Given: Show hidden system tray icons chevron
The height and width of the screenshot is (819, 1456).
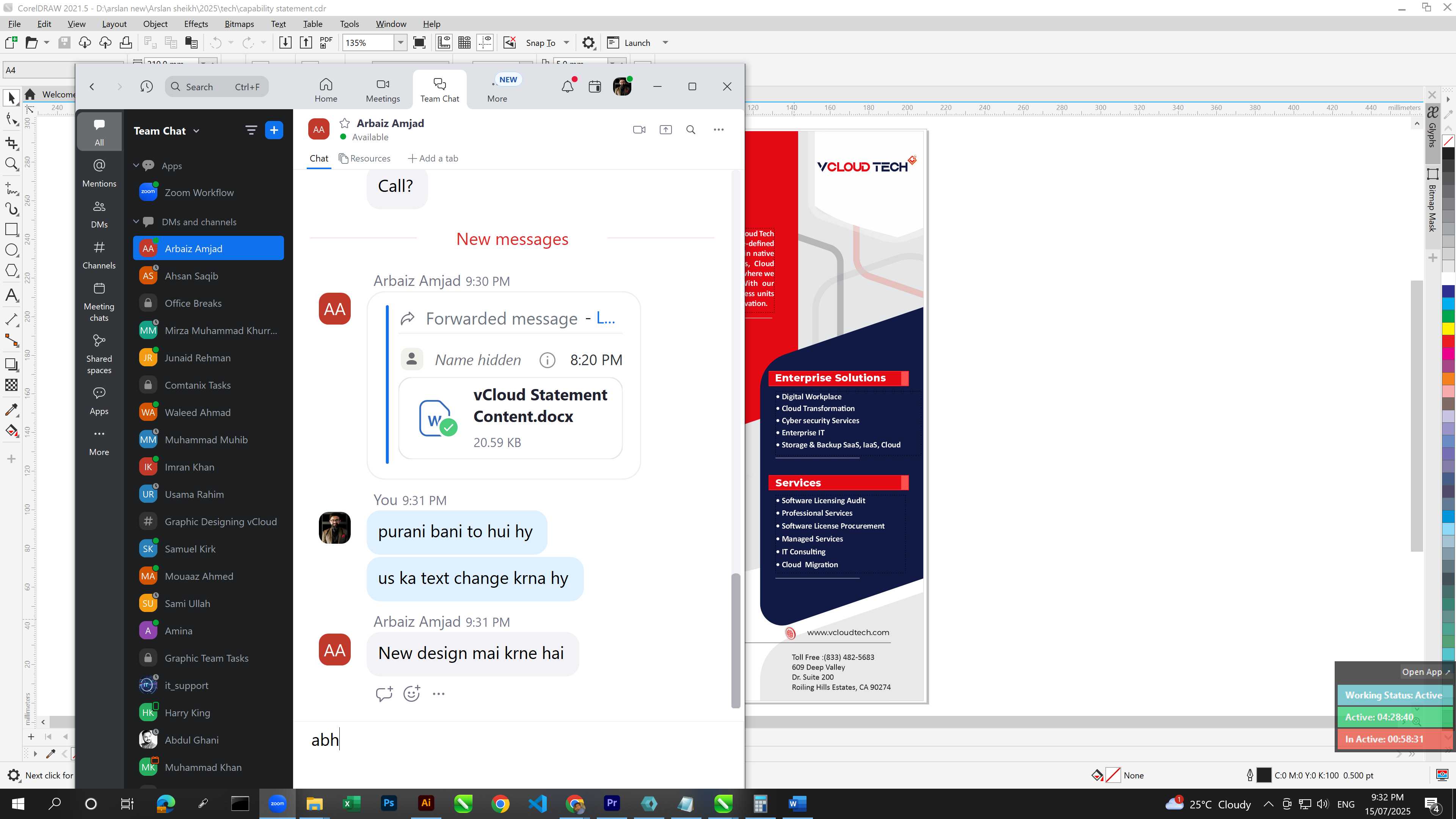Looking at the screenshot, I should [1268, 804].
